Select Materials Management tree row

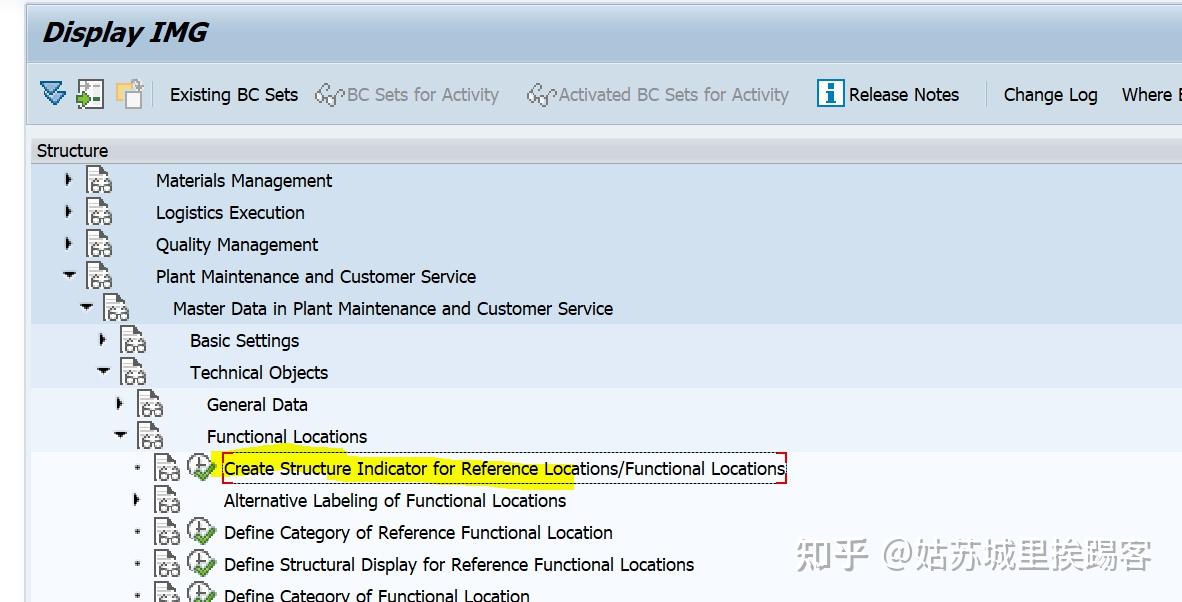[243, 181]
